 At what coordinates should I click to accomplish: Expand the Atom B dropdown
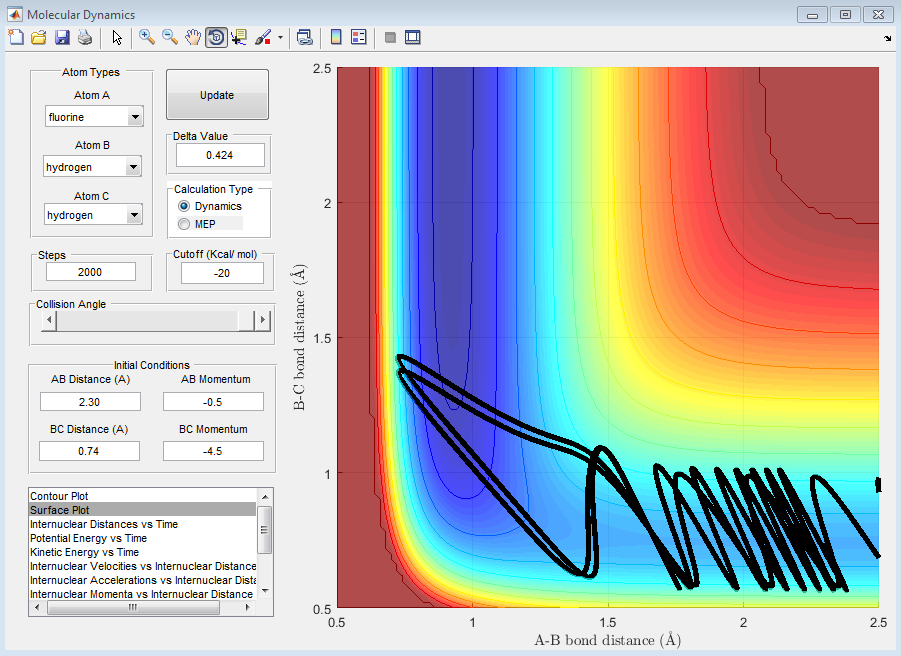pos(135,167)
